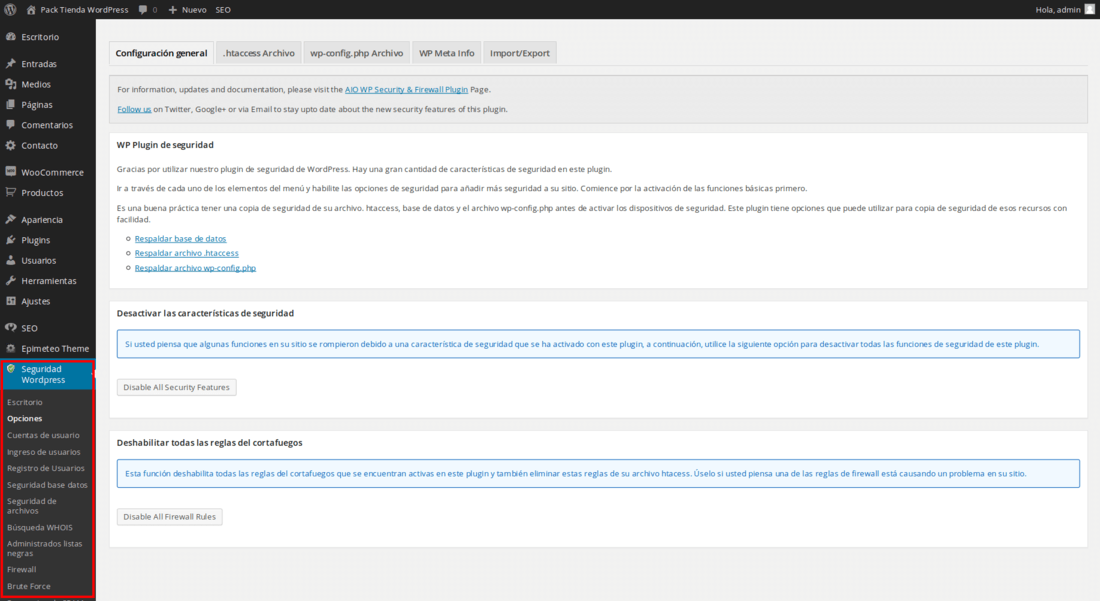Viewport: 1100px width, 601px height.
Task: Click the Follow us link
Action: coord(134,109)
